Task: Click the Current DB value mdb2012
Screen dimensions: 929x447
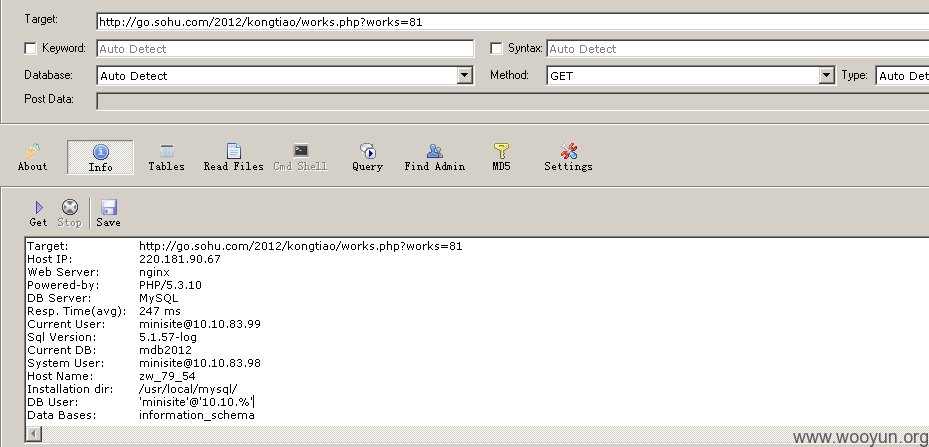Action: coord(165,350)
